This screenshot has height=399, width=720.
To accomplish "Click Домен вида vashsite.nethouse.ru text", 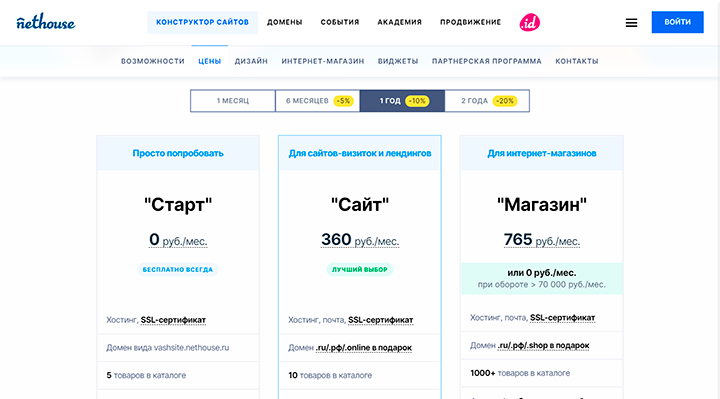I will click(x=168, y=348).
